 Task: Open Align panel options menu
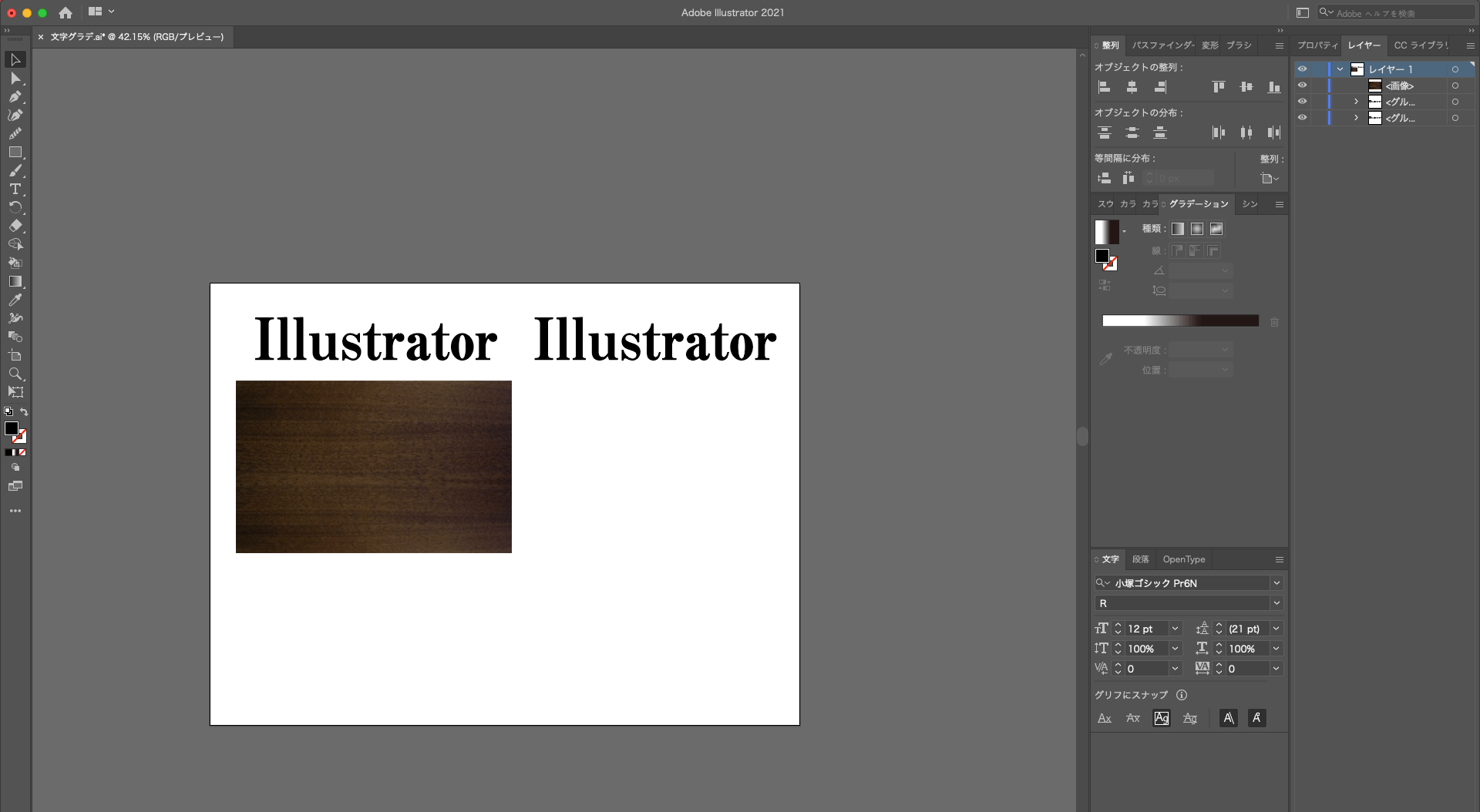pyautogui.click(x=1280, y=45)
